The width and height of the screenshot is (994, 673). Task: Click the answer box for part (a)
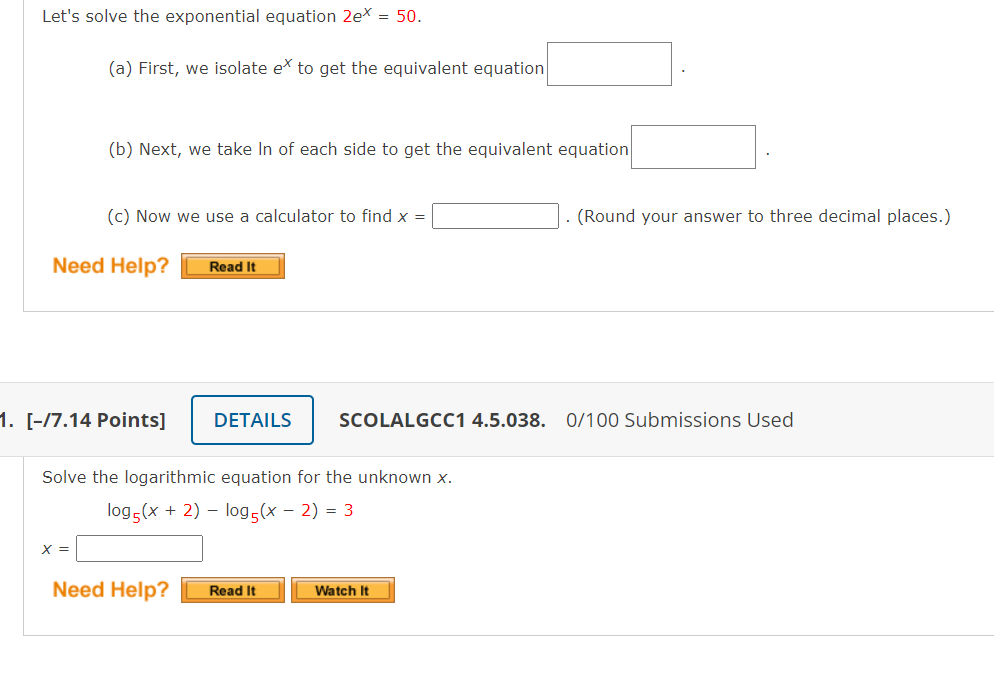click(x=608, y=63)
